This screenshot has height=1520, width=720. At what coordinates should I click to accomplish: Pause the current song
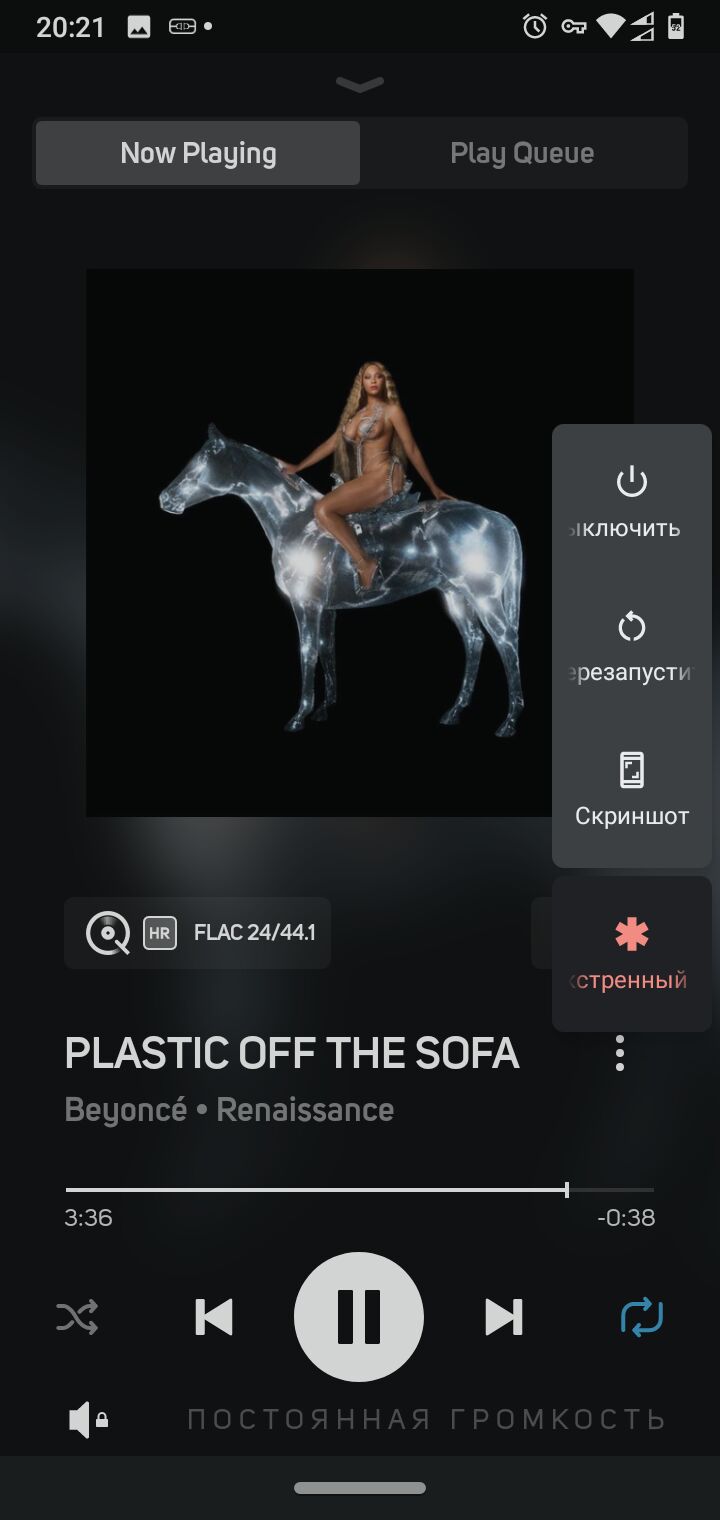click(x=359, y=1317)
